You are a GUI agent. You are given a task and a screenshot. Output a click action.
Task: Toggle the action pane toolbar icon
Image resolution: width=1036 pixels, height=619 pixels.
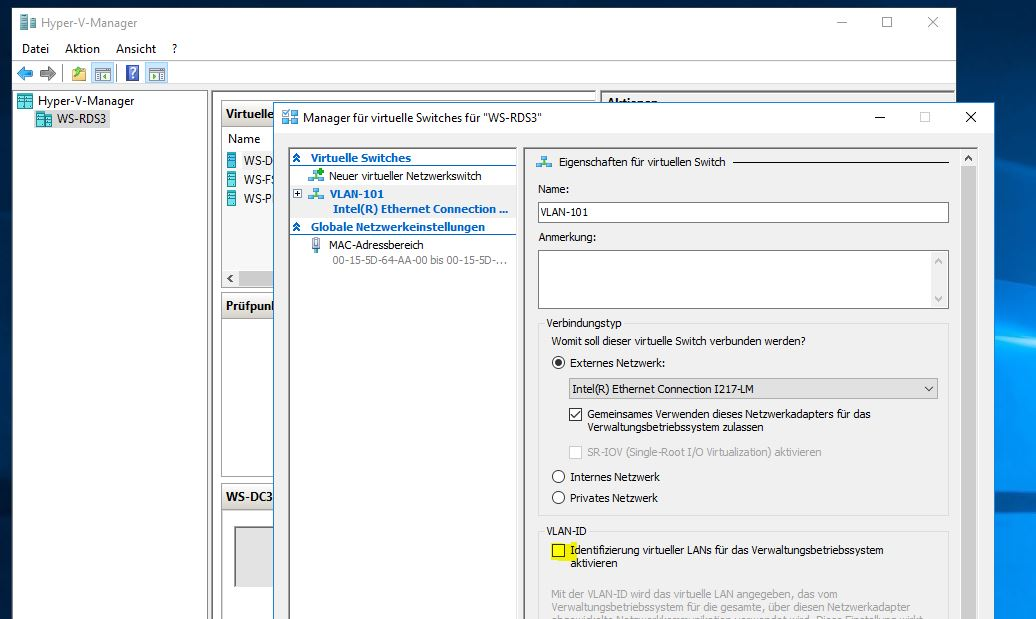(x=157, y=73)
